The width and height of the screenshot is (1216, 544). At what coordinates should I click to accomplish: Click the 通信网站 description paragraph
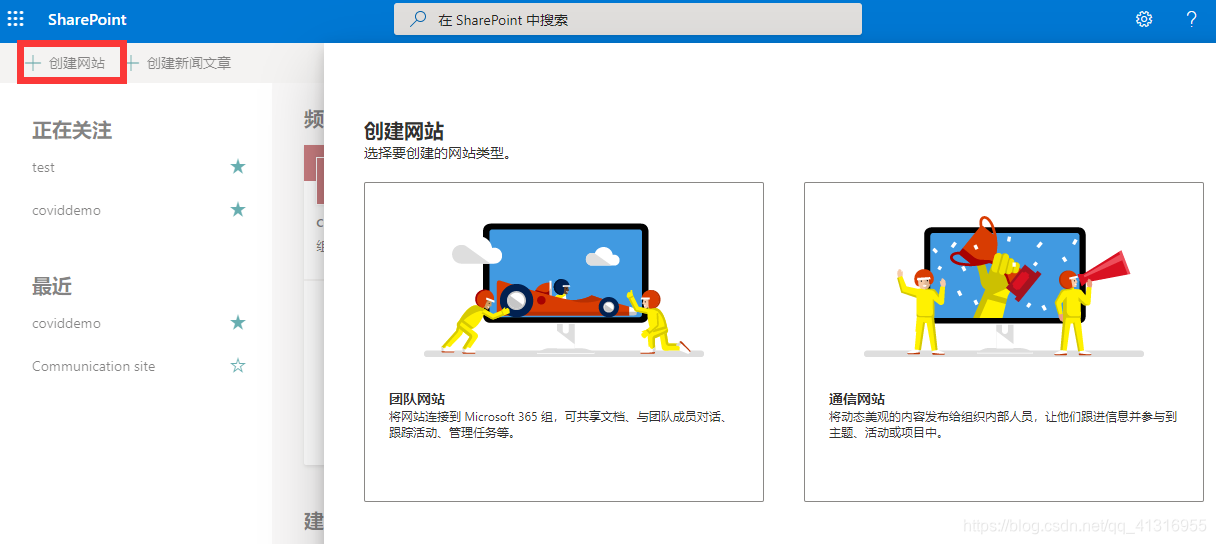pyautogui.click(x=1003, y=425)
